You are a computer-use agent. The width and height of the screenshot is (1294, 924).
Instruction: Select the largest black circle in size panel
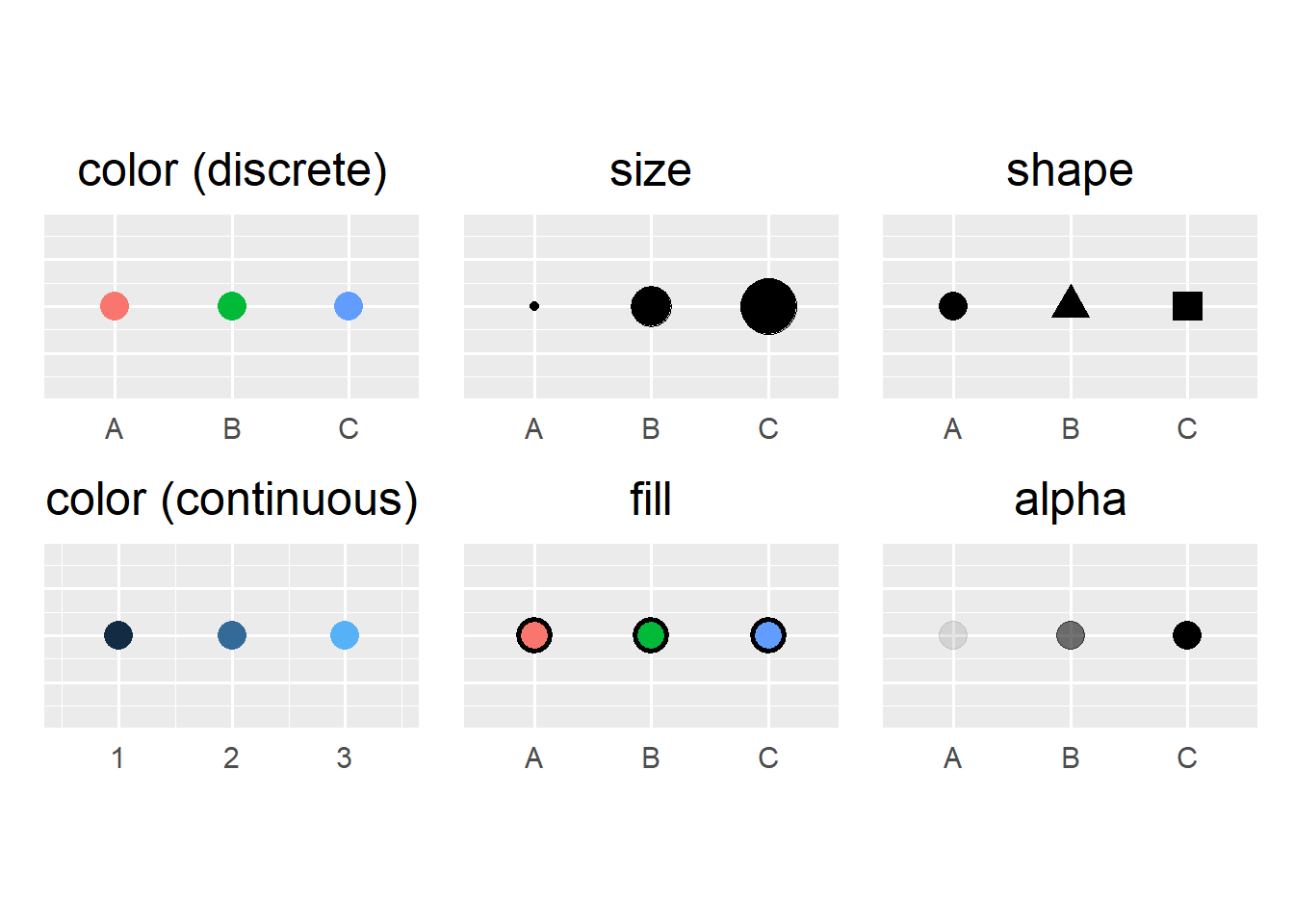(x=768, y=306)
